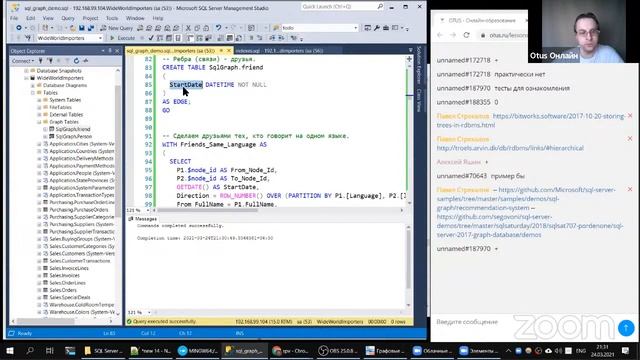This screenshot has width=640, height=360.
Task: Switch to the indexes.sql tab
Action: click(279, 51)
